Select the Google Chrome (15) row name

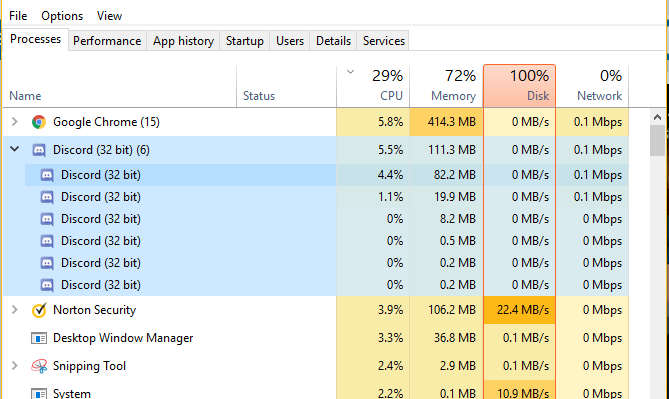click(x=106, y=122)
